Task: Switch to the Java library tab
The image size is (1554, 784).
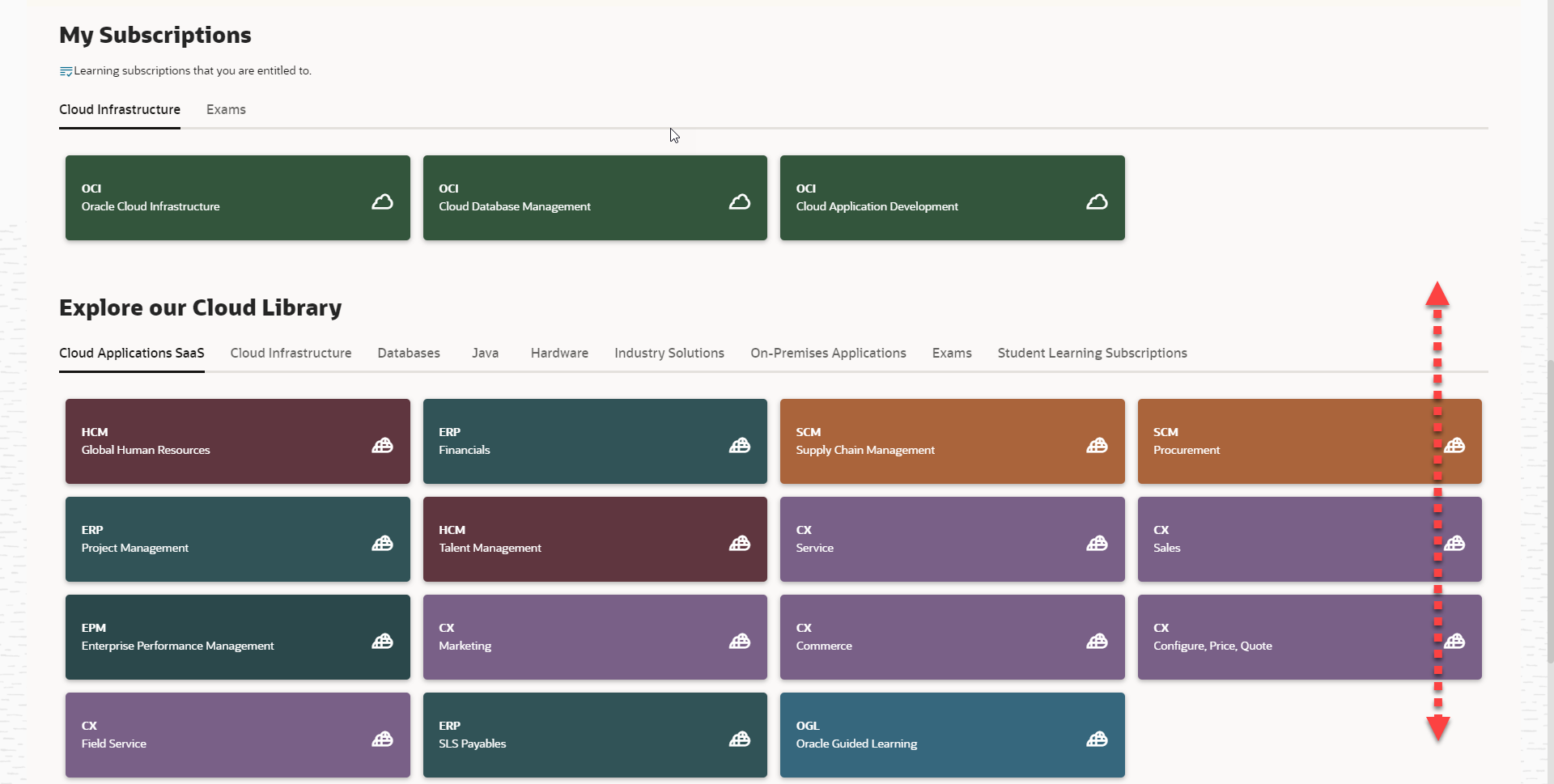Action: [x=486, y=353]
